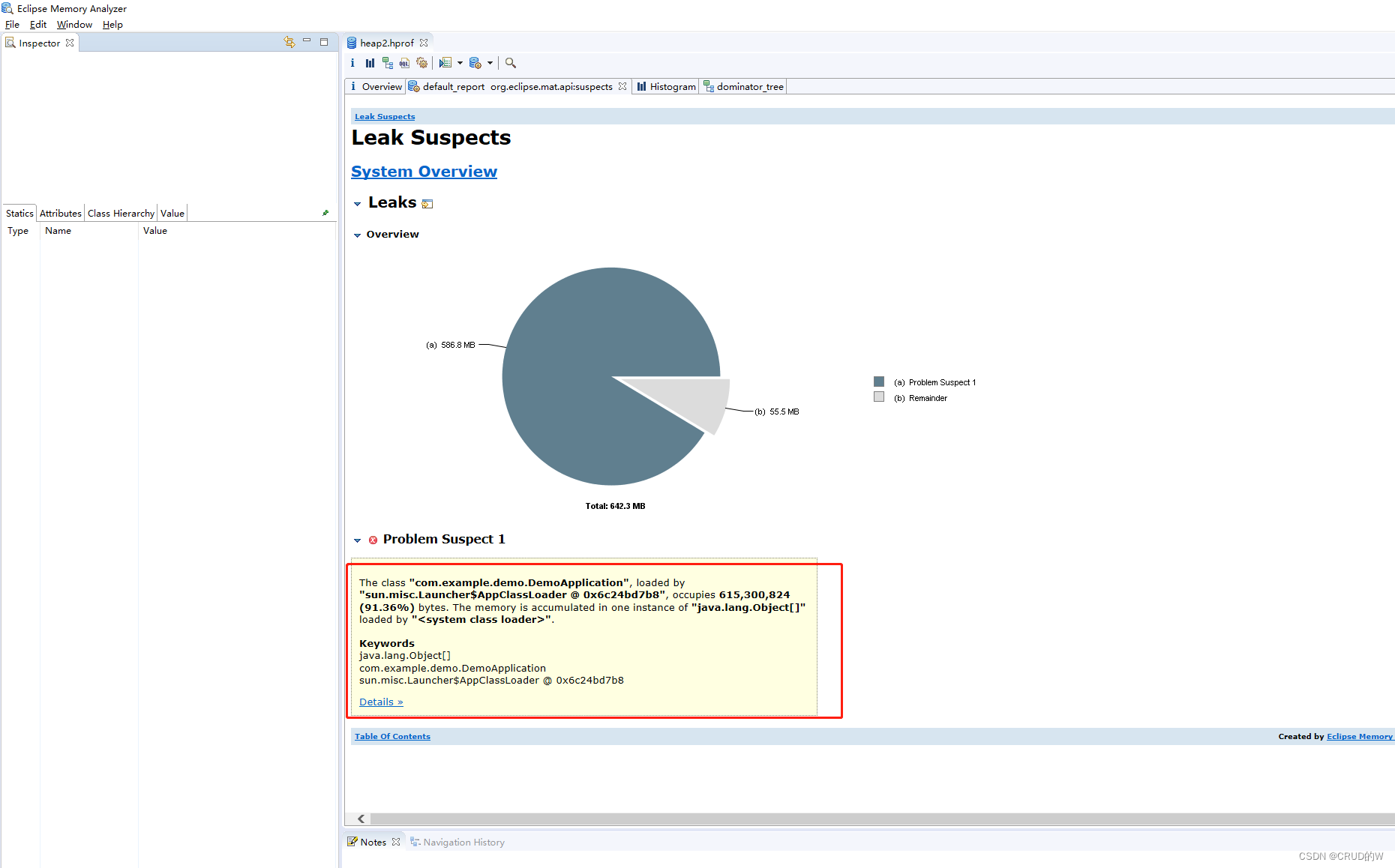Click the '(b) 55.5 MB' chart label
Screen dimensions: 1395x868
777,412
